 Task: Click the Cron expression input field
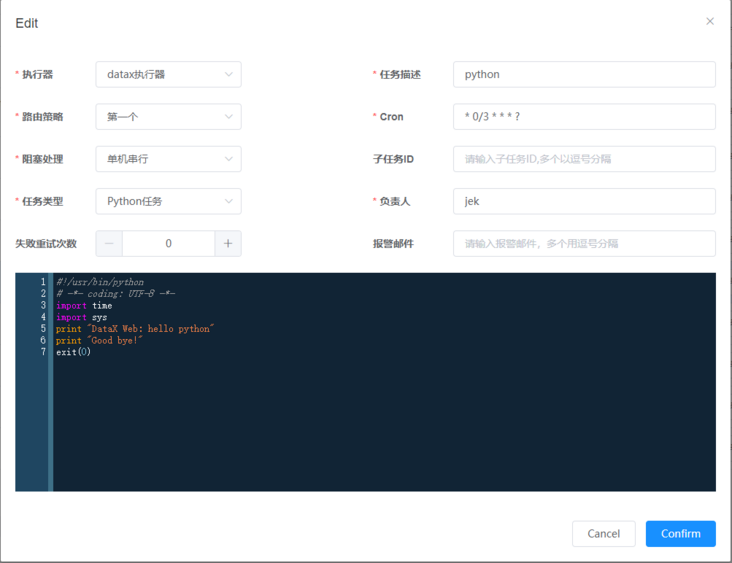point(583,117)
